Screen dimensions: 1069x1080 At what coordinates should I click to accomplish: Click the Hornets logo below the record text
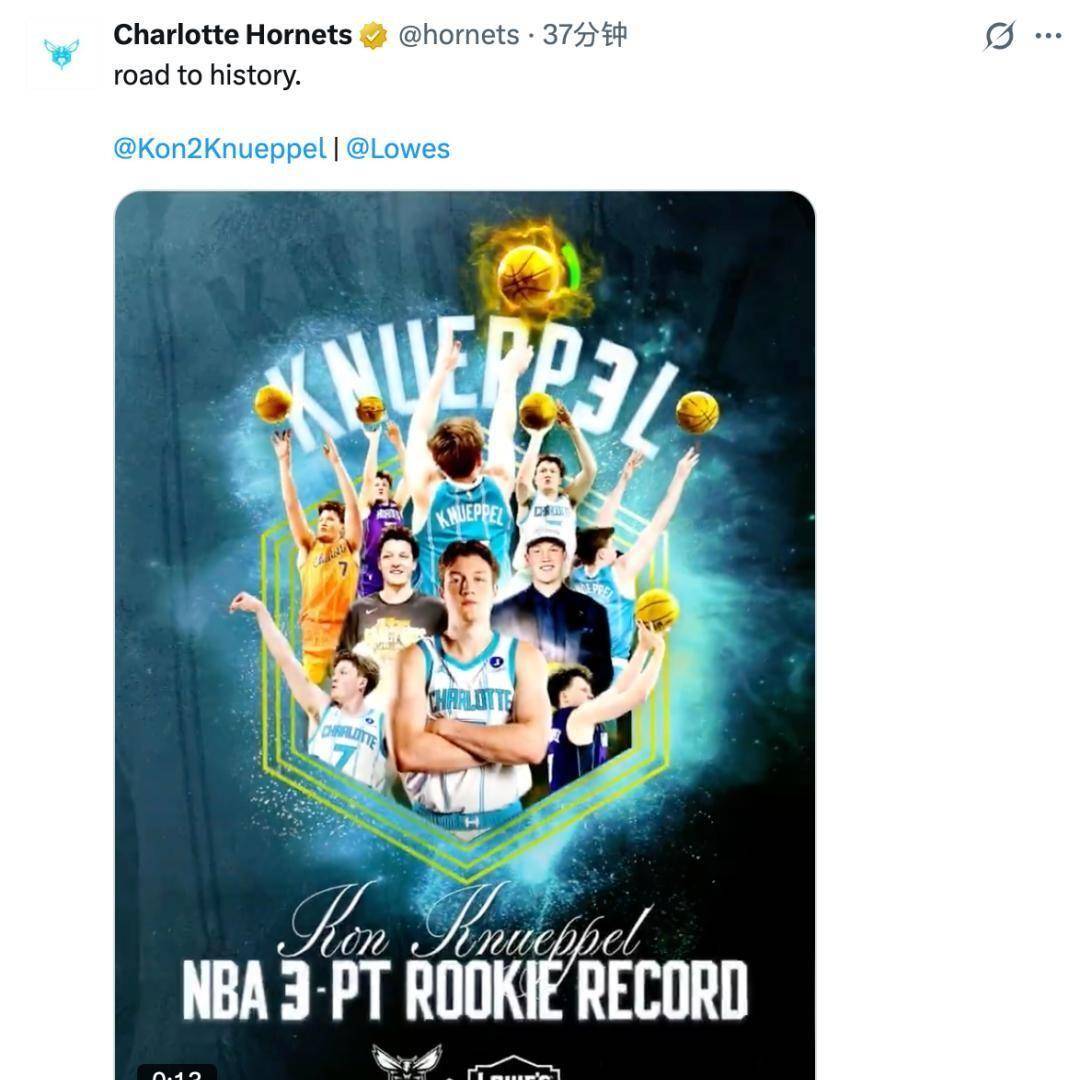[407, 1061]
